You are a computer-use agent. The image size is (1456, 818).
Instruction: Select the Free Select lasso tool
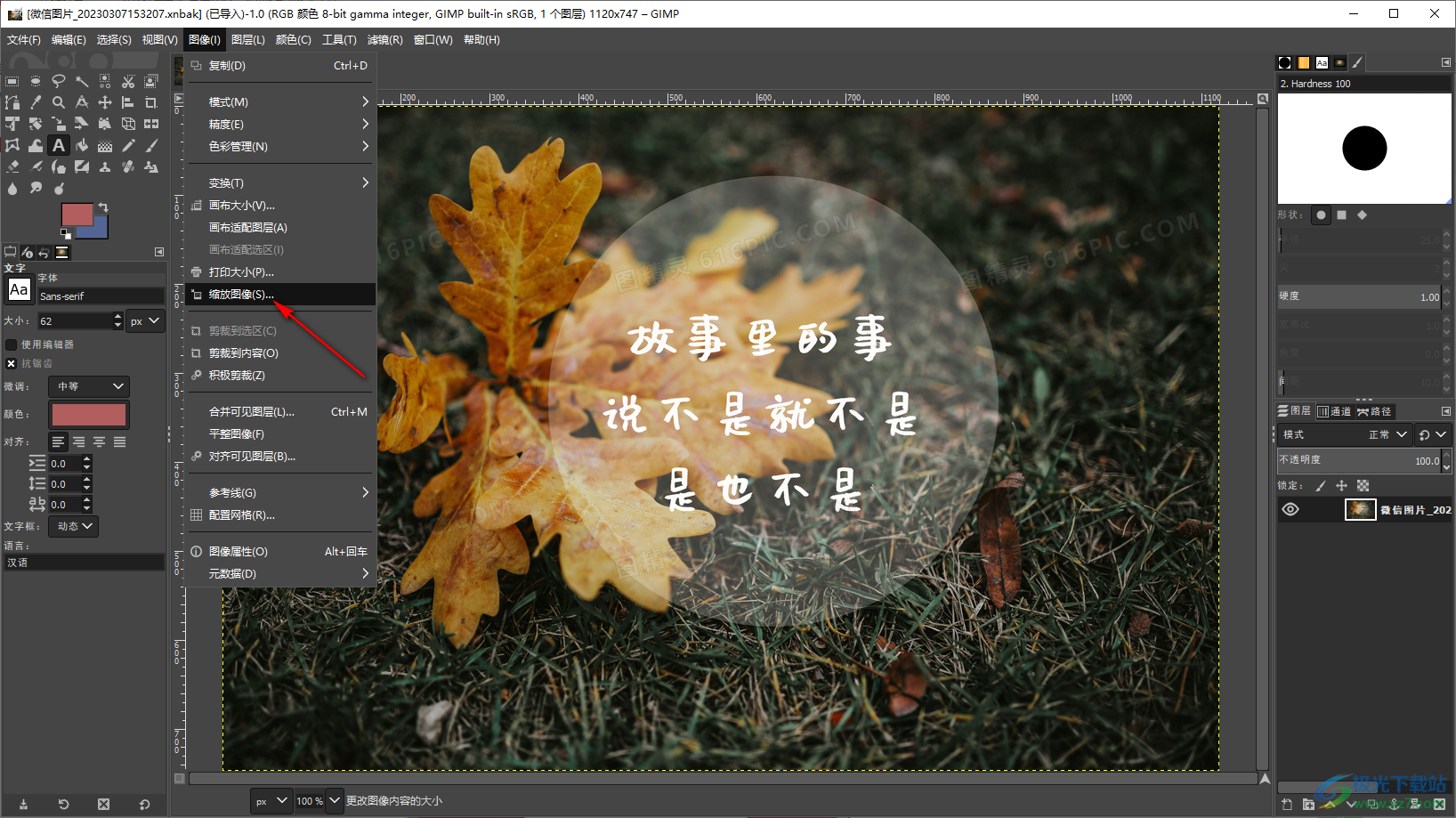click(59, 81)
